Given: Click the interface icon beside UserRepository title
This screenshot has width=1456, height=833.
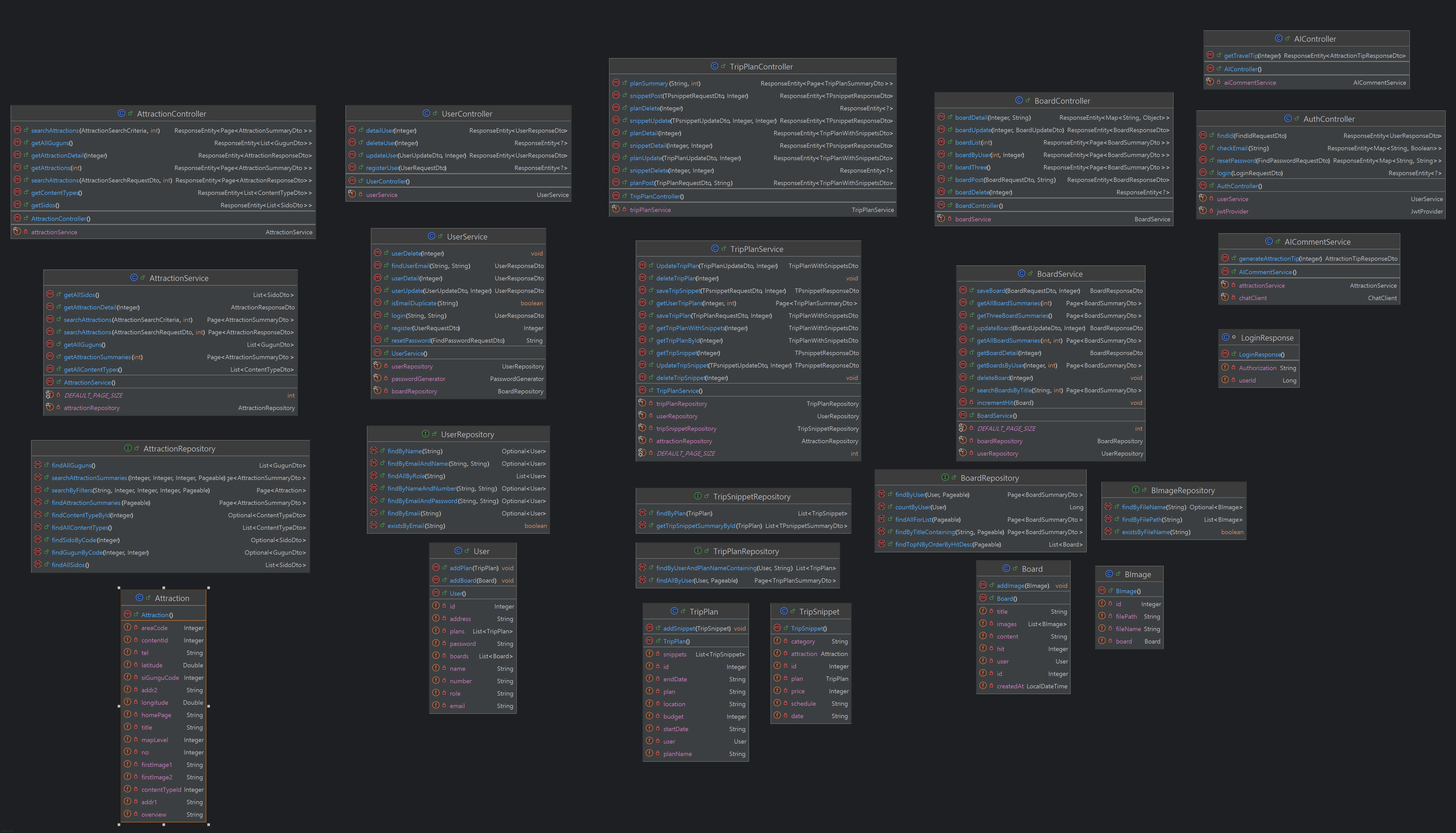Looking at the screenshot, I should point(426,434).
